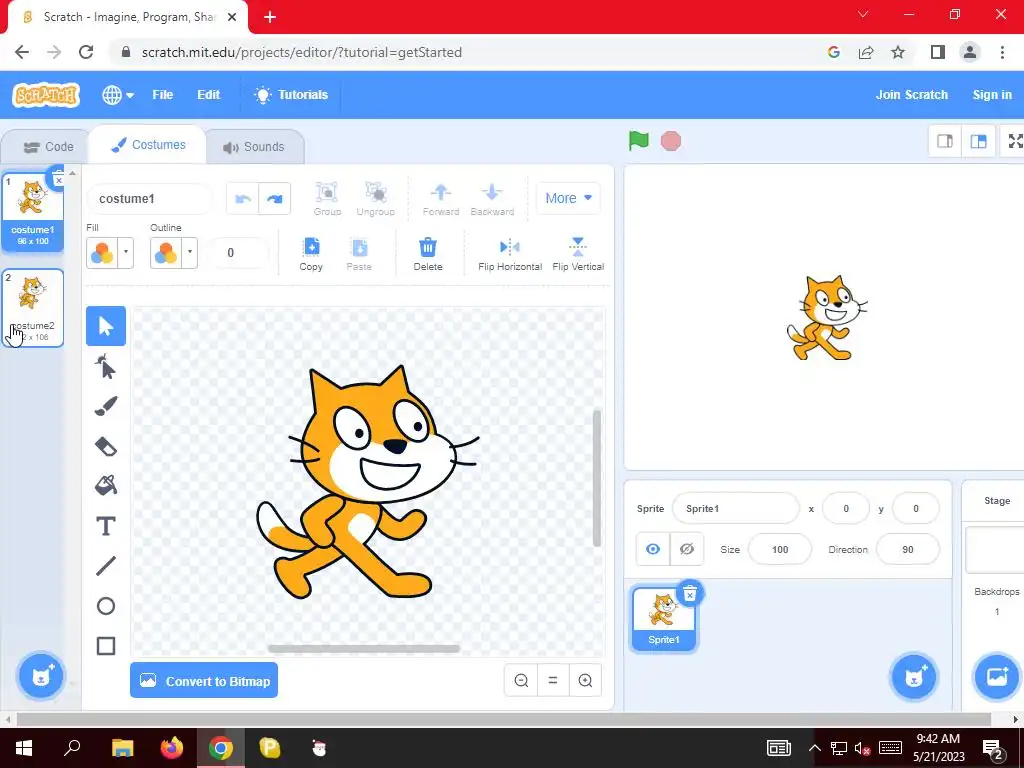Click the Scratch logo
Image resolution: width=1024 pixels, height=768 pixels.
click(x=46, y=95)
